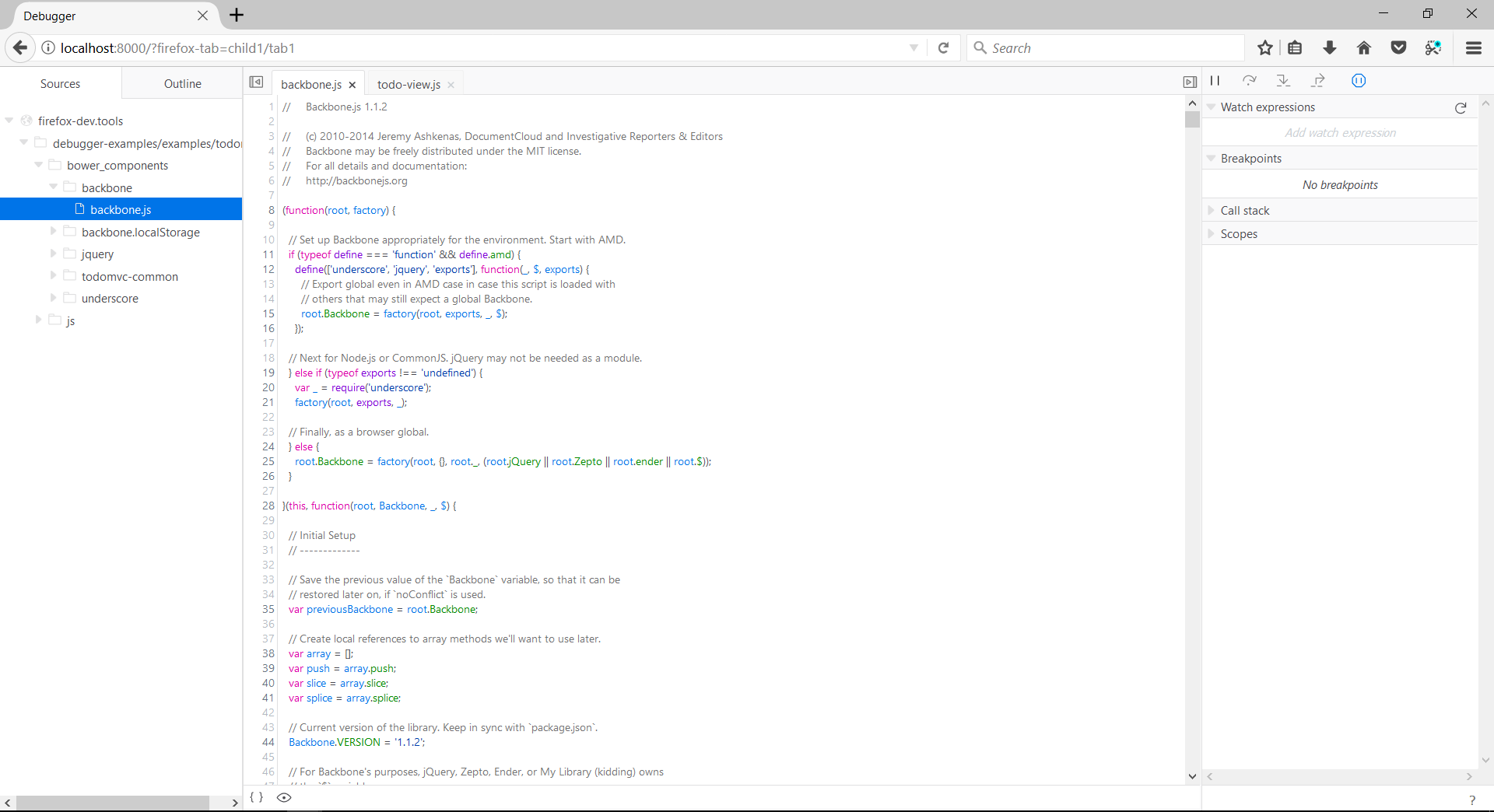Click the browser Home icon
This screenshot has width=1494, height=812.
coord(1363,48)
